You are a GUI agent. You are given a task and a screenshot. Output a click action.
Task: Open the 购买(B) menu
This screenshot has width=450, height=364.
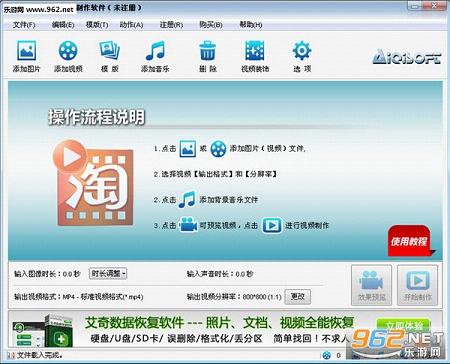(211, 25)
